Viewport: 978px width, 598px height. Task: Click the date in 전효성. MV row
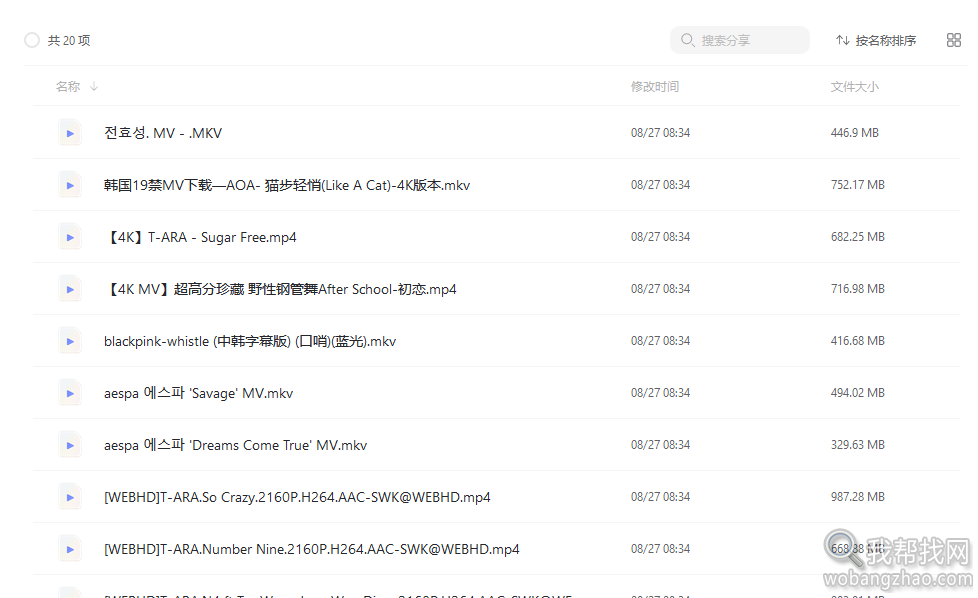(x=661, y=133)
